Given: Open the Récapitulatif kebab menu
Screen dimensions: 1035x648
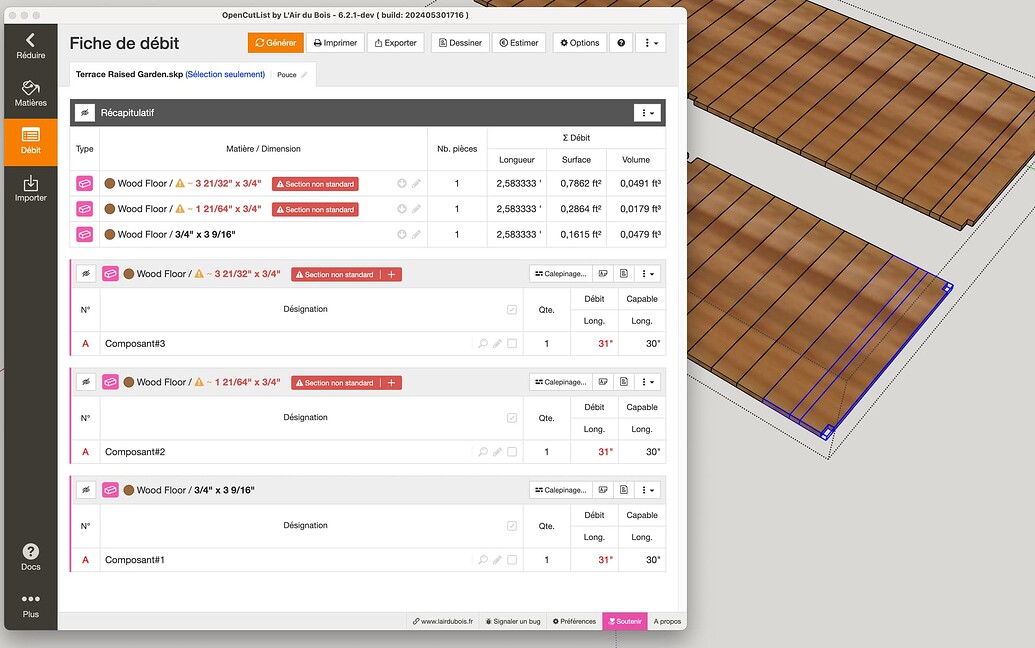Looking at the screenshot, I should [x=646, y=112].
